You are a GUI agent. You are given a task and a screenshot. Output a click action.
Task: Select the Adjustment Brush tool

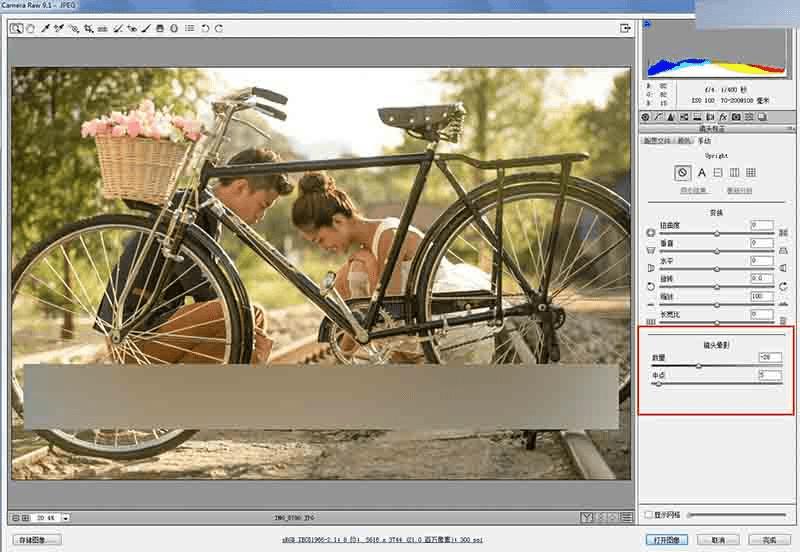[146, 29]
